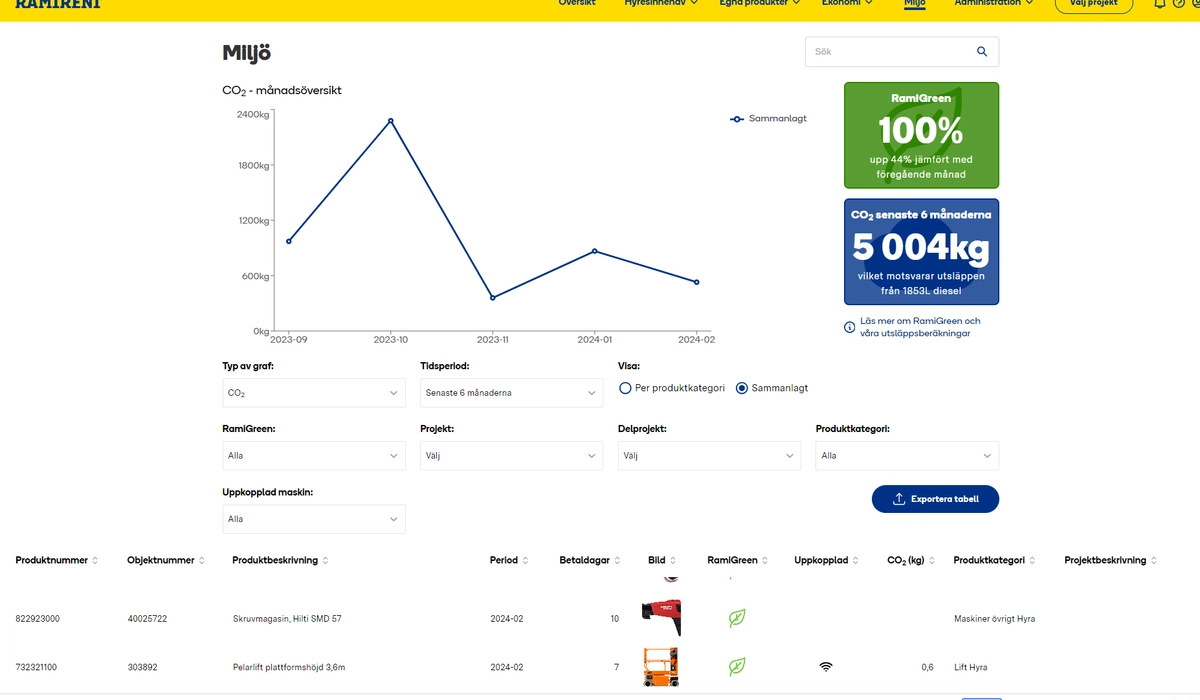Click 'Skruvmagasin, Hilti SMD 57' description

(x=287, y=619)
